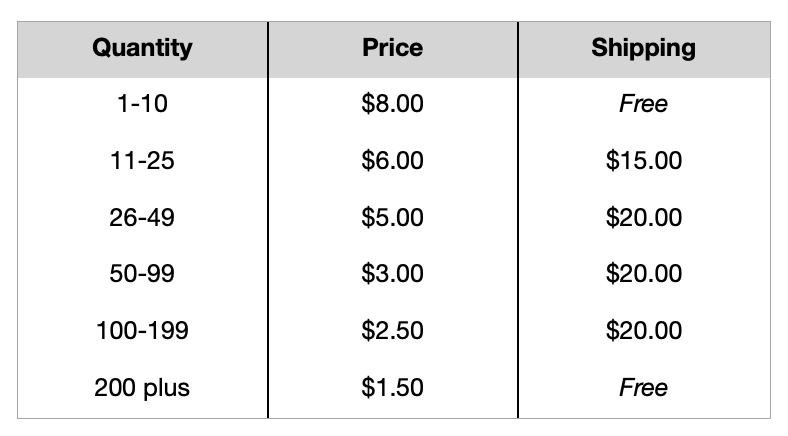
Task: Select $20.00 shipping in 100-199 row
Action: click(643, 330)
